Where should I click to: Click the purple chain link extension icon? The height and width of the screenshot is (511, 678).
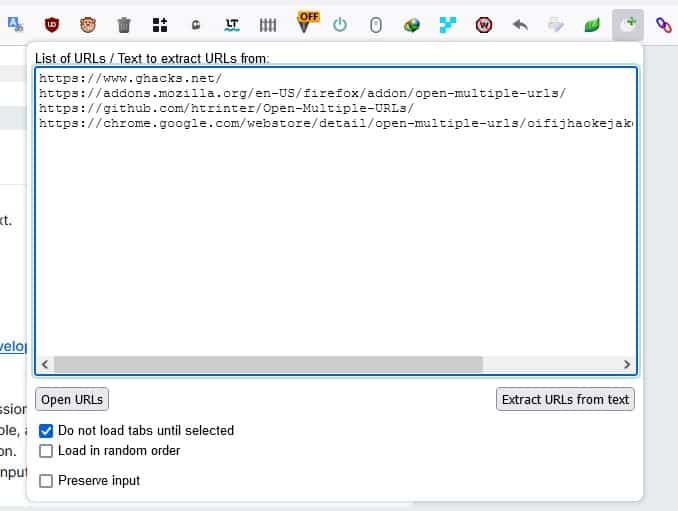click(x=664, y=25)
